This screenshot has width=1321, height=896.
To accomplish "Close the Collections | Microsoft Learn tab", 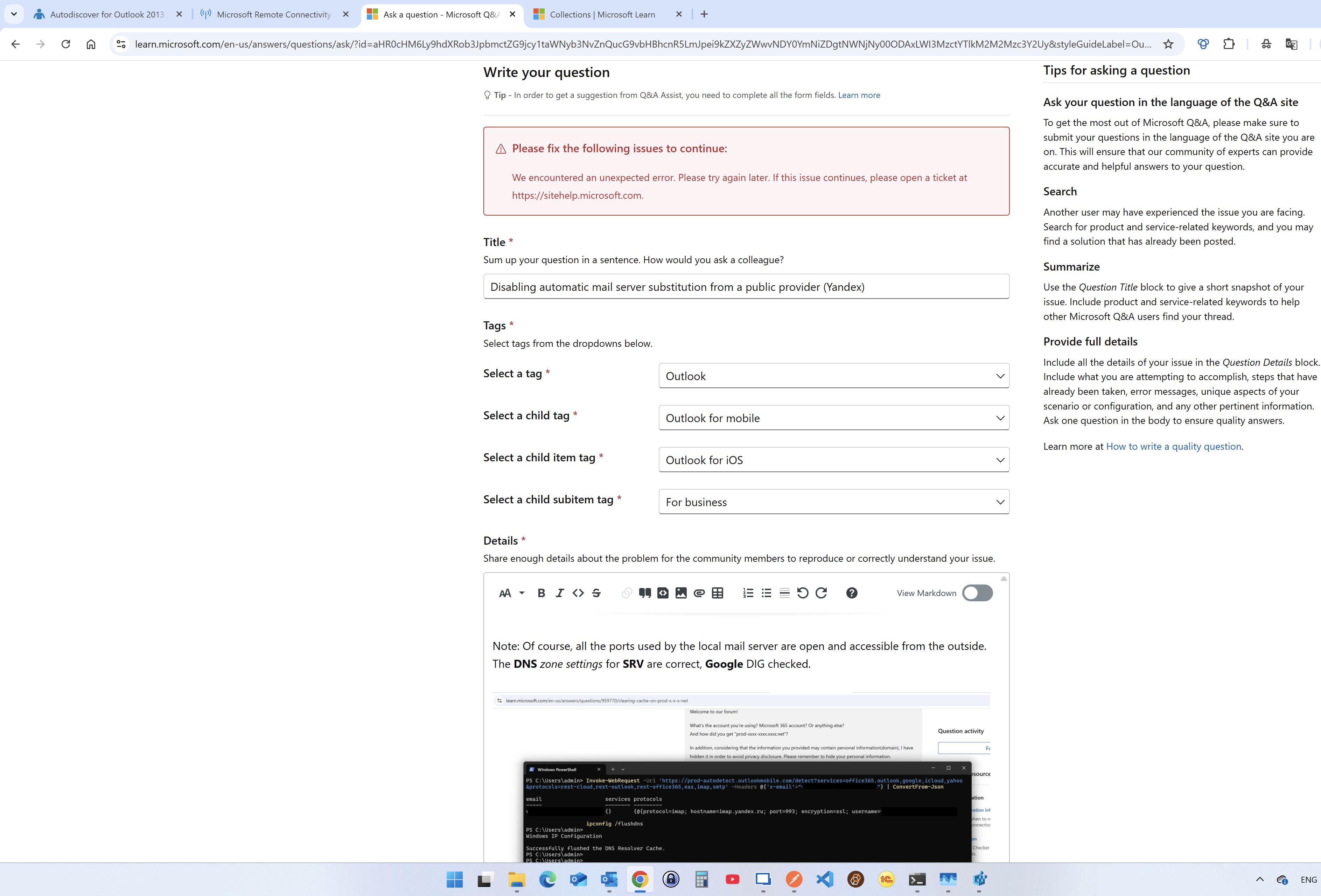I will [679, 14].
